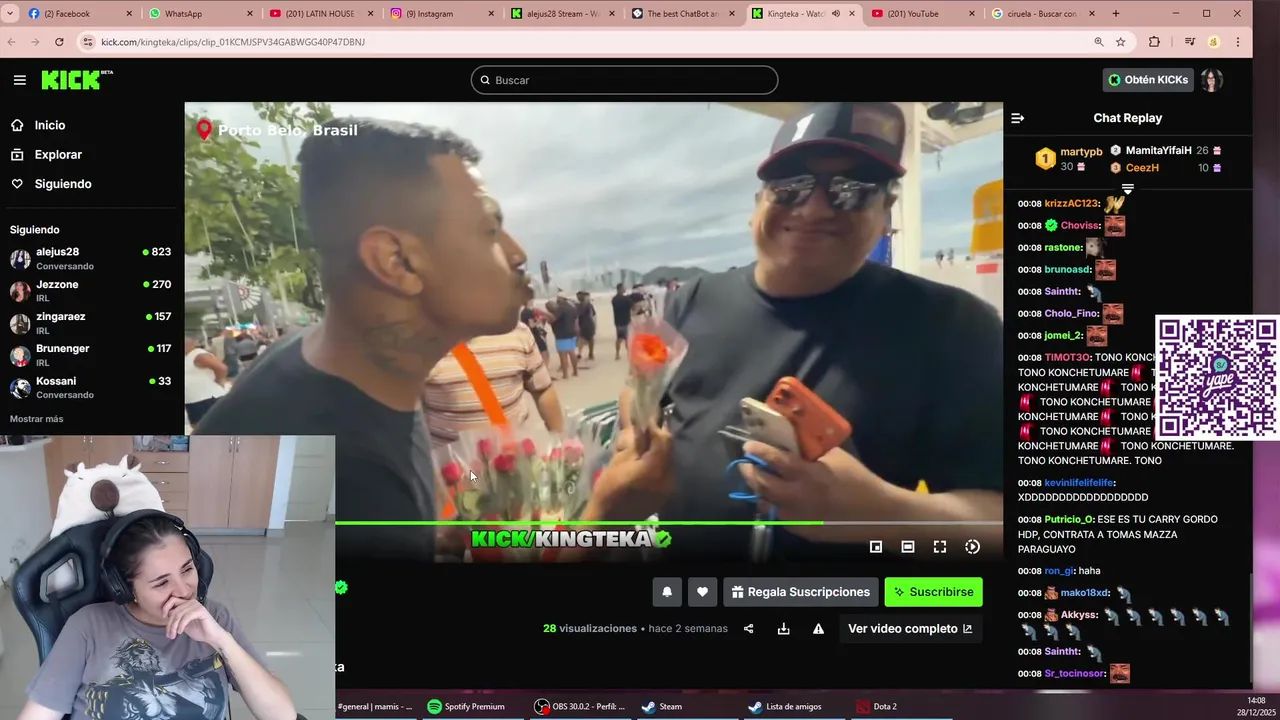Click the KICK logo
This screenshot has width=1280, height=720.
(76, 80)
